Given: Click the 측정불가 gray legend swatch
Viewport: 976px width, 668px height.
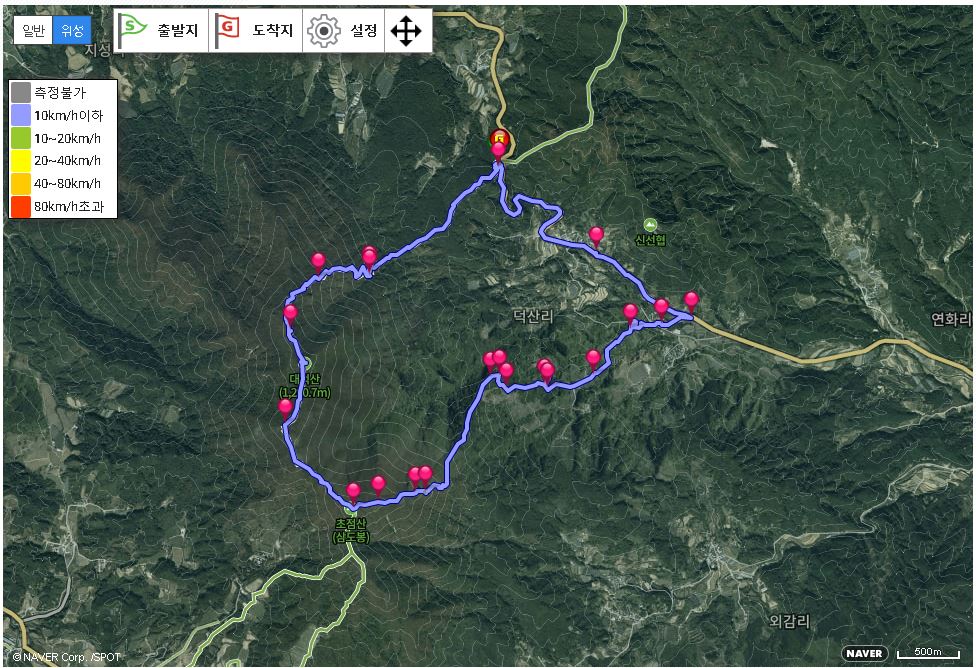Looking at the screenshot, I should coord(21,93).
